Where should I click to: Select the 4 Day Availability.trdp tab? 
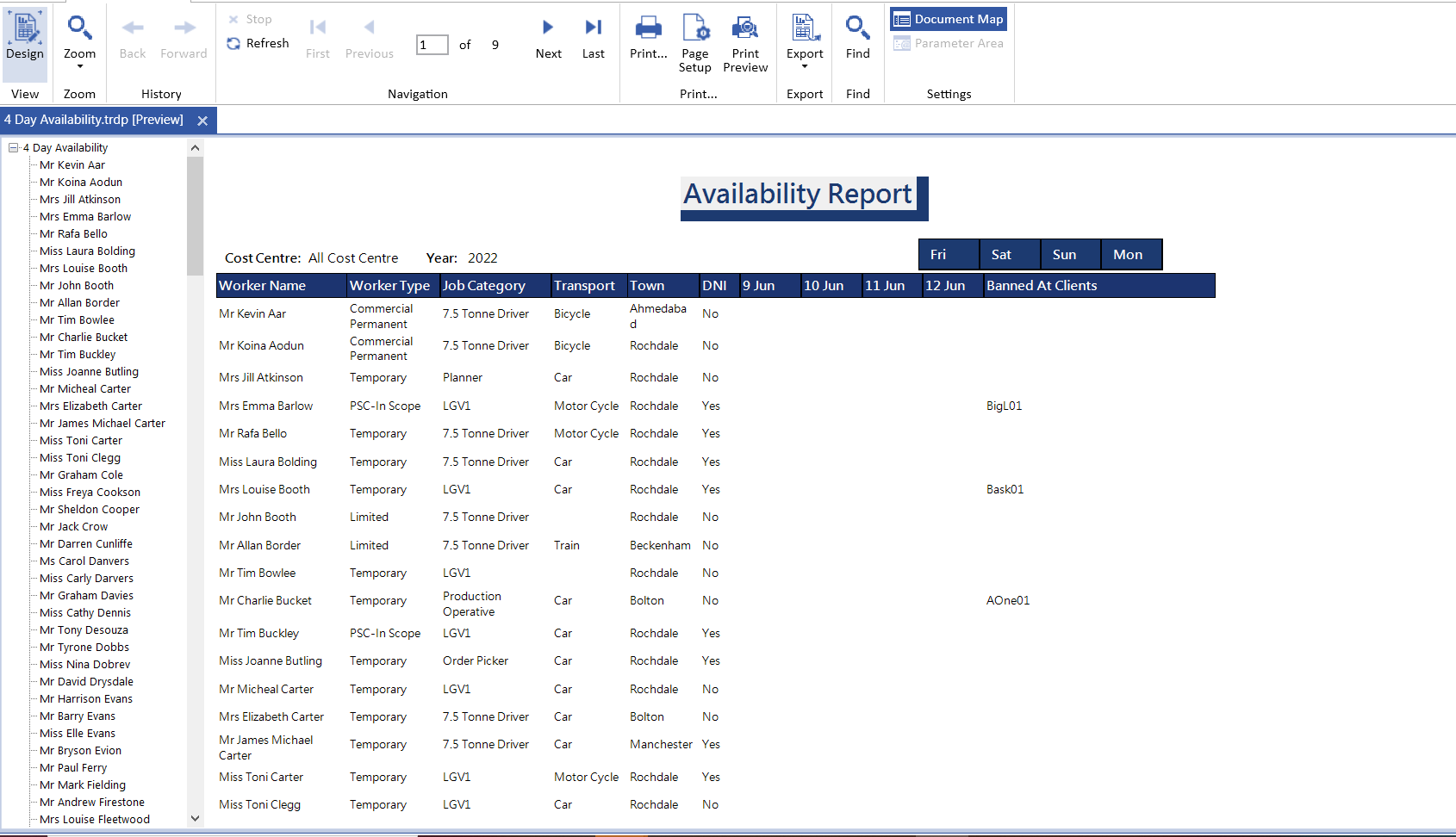click(94, 121)
